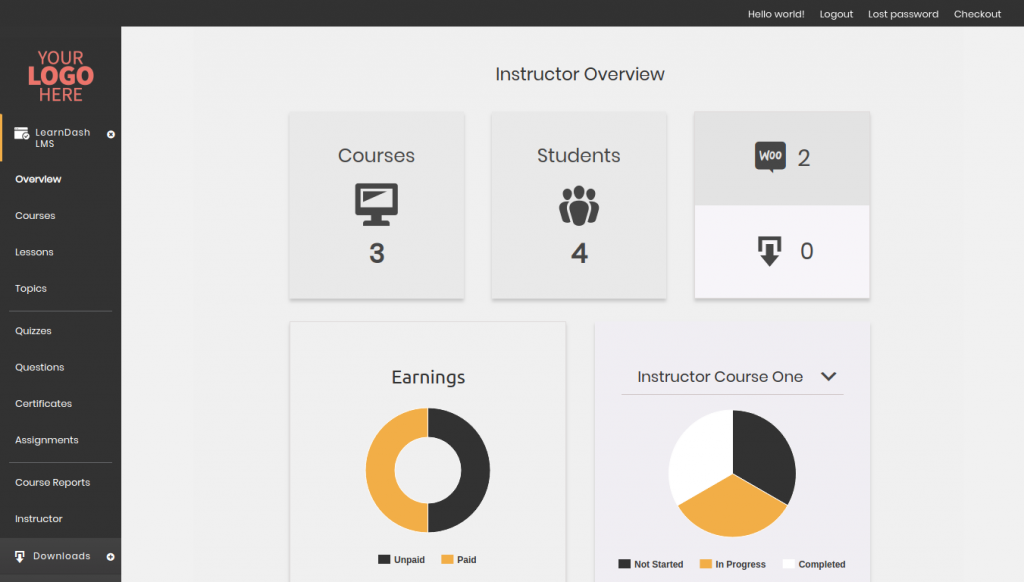Open Course Reports in sidebar
The width and height of the screenshot is (1024, 582).
(x=52, y=482)
